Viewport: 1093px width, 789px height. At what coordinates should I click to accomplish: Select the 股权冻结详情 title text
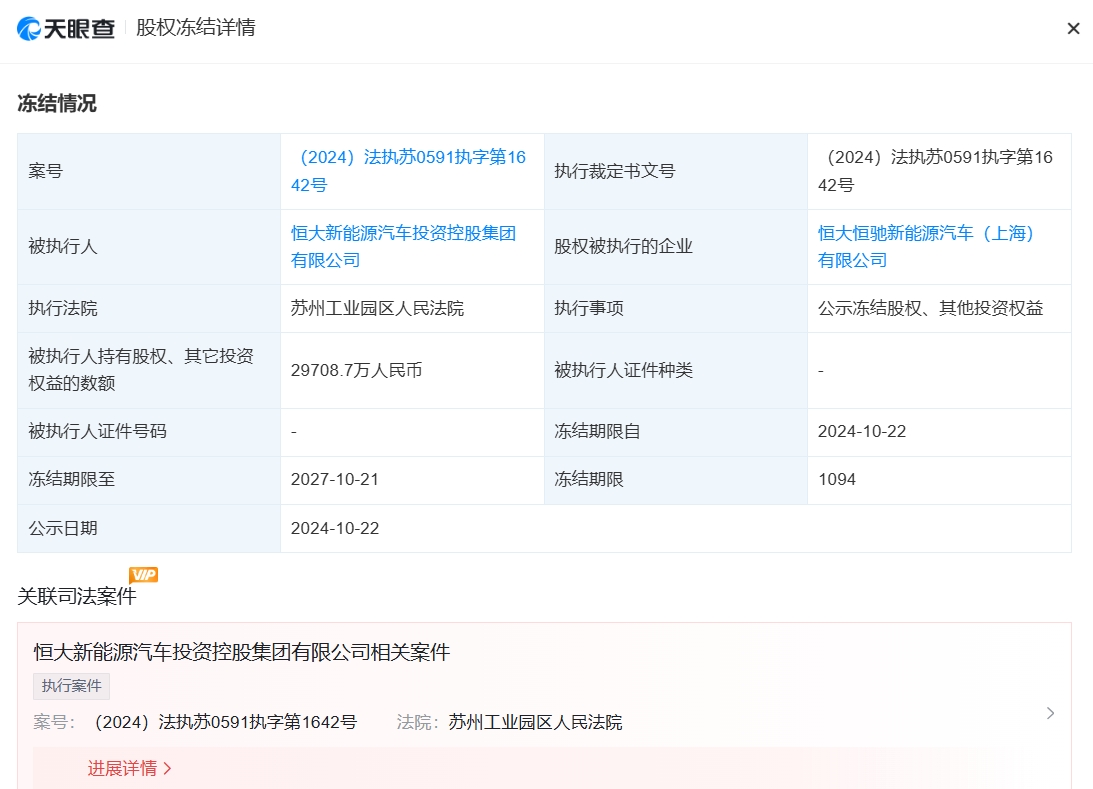coord(196,28)
